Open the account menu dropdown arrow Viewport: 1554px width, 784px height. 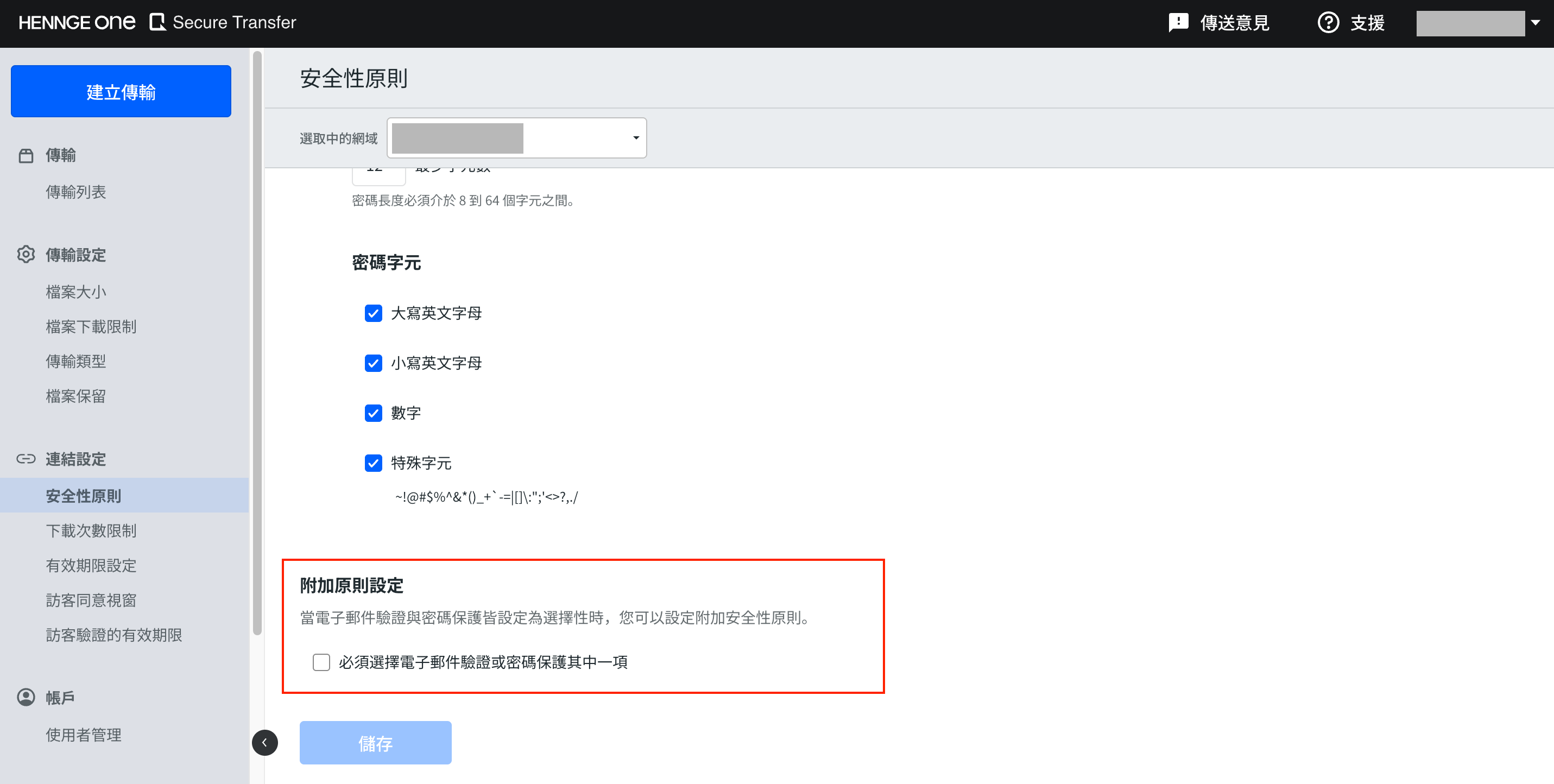1536,23
